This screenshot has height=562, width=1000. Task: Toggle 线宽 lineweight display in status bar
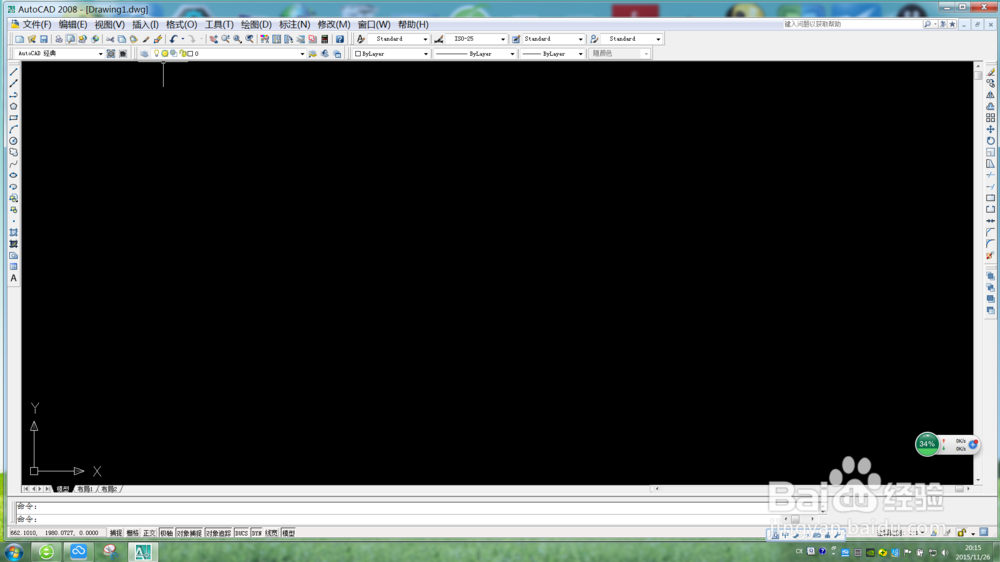272,533
